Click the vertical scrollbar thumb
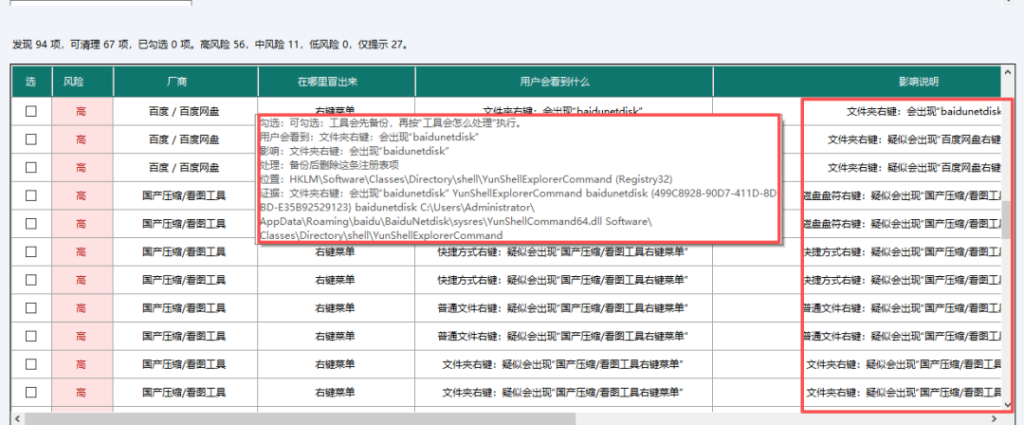 pyautogui.click(x=1008, y=219)
